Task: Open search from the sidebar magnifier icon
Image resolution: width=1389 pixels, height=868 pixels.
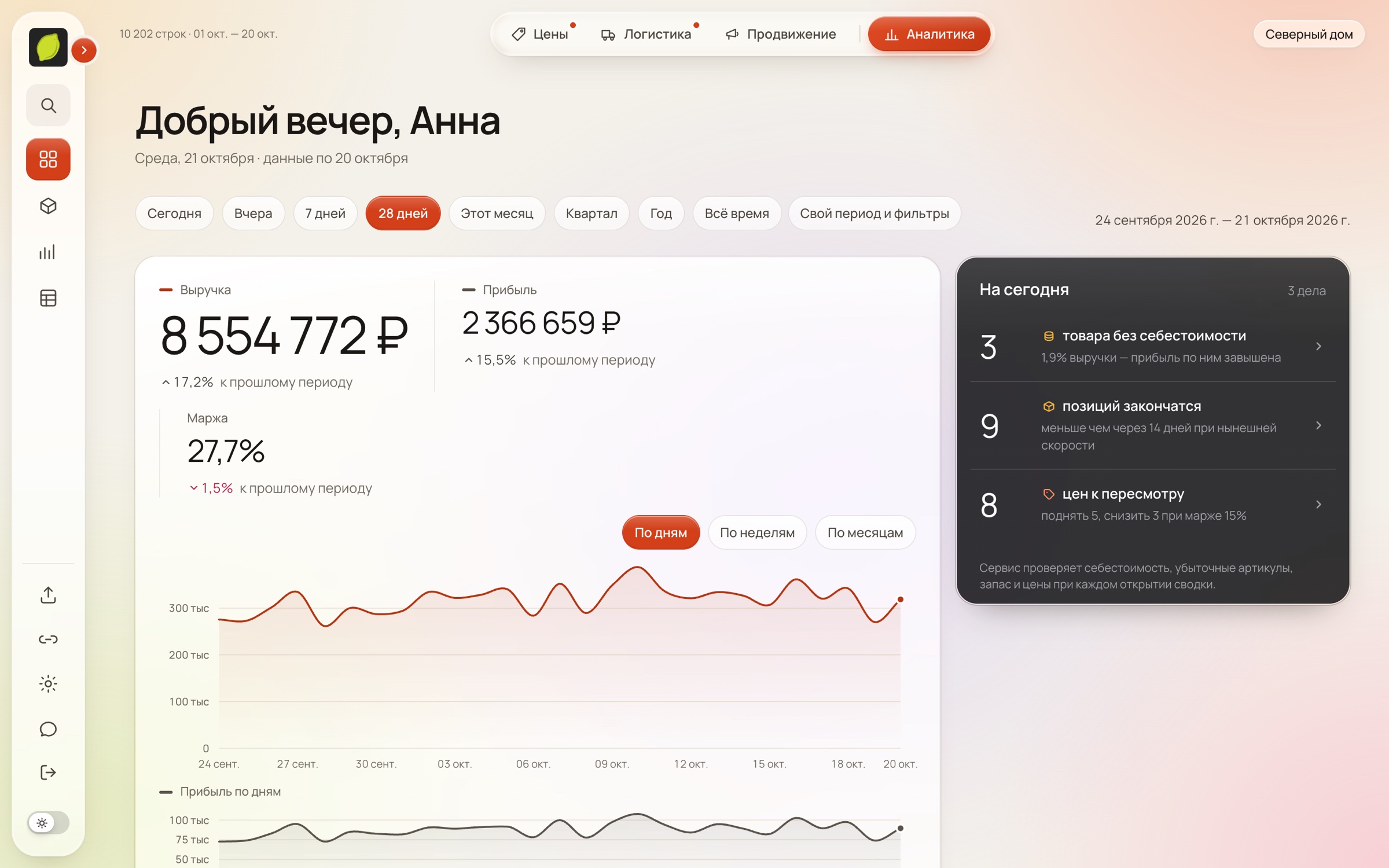Action: (48, 105)
